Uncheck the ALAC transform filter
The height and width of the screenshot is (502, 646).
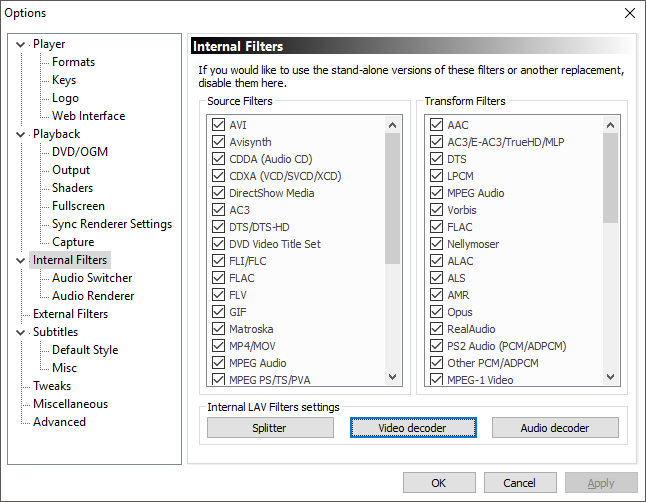coord(436,260)
